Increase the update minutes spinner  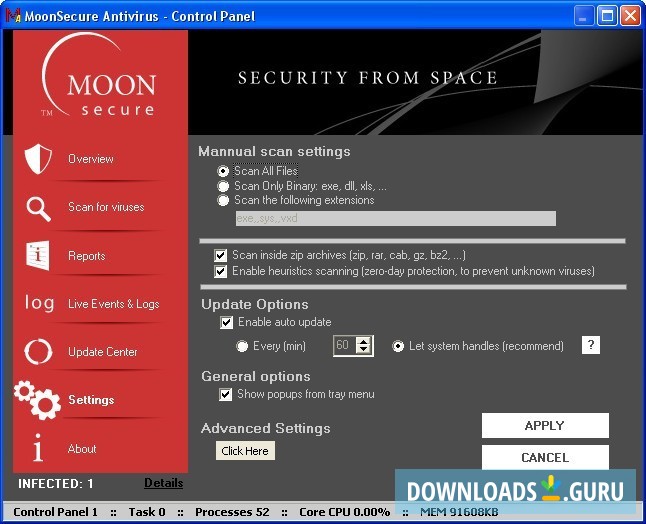363,341
